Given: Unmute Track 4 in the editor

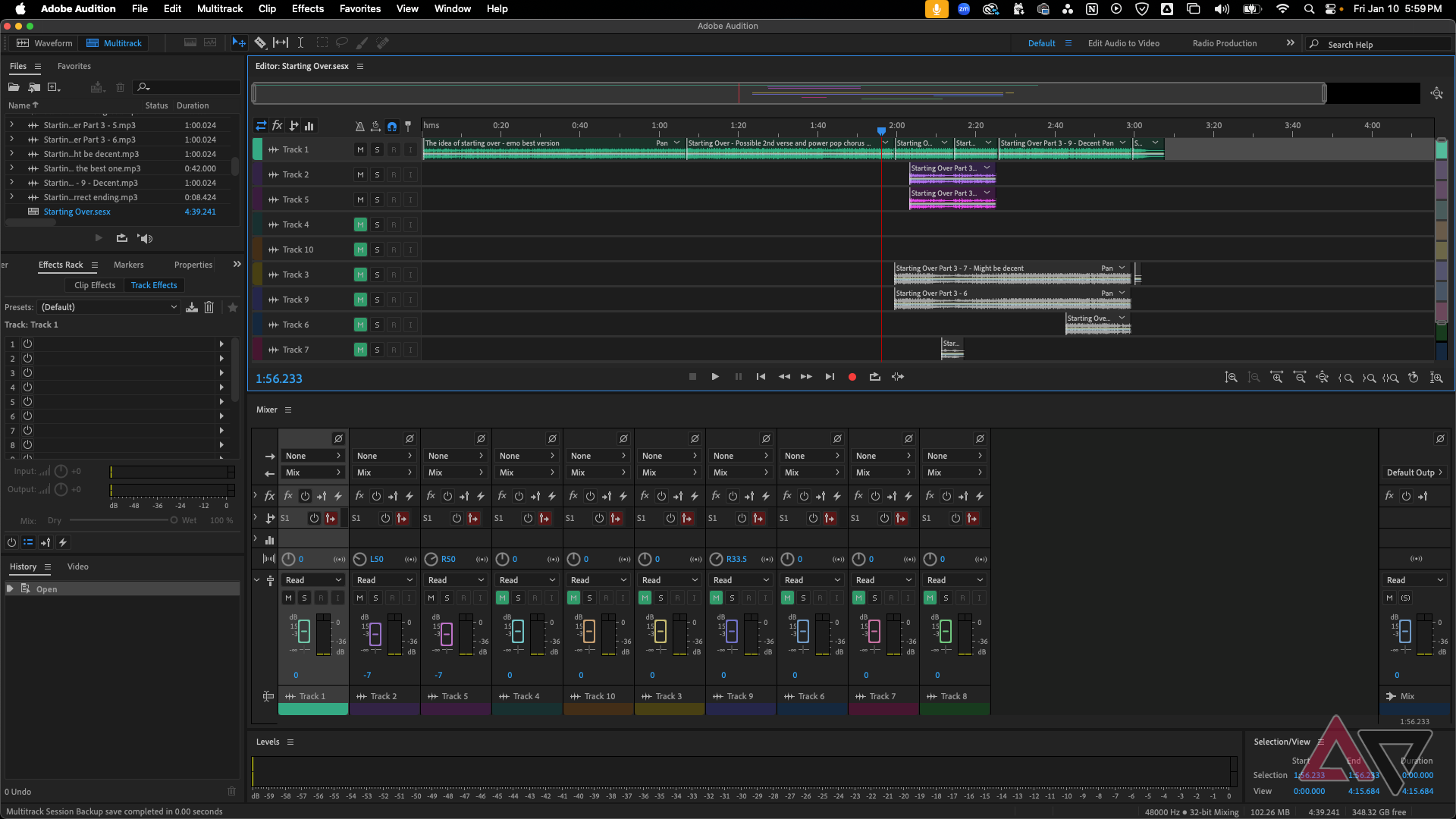Looking at the screenshot, I should pos(360,225).
